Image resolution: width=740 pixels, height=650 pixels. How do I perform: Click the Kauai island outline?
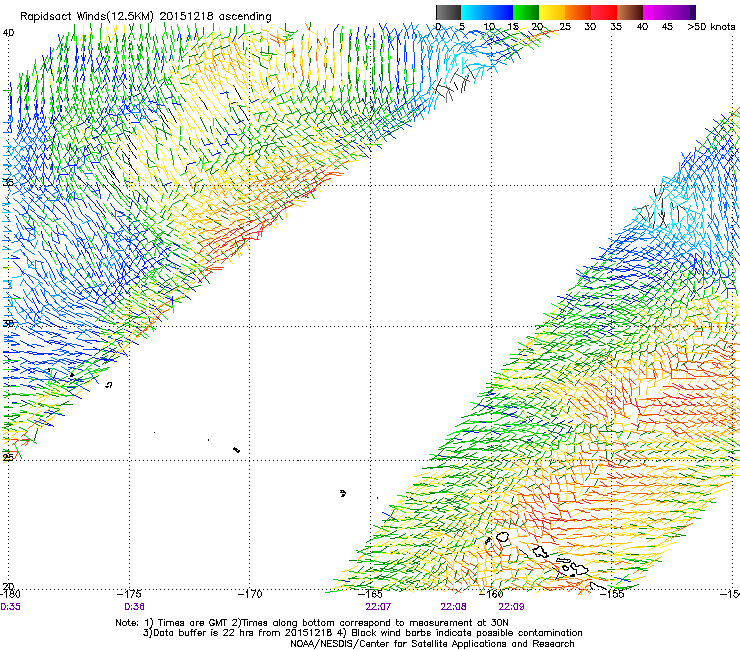[502, 537]
